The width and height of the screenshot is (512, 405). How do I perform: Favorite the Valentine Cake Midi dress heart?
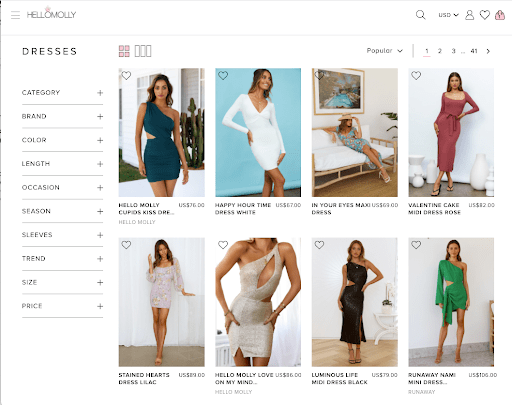point(416,76)
